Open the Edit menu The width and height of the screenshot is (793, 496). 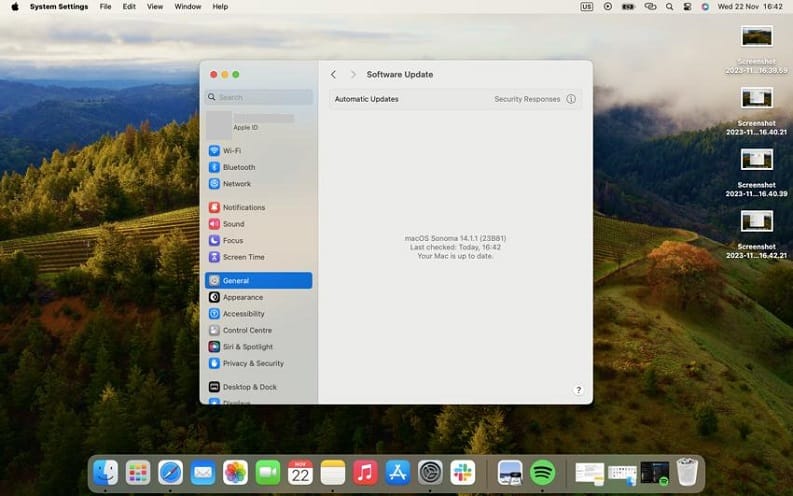129,7
